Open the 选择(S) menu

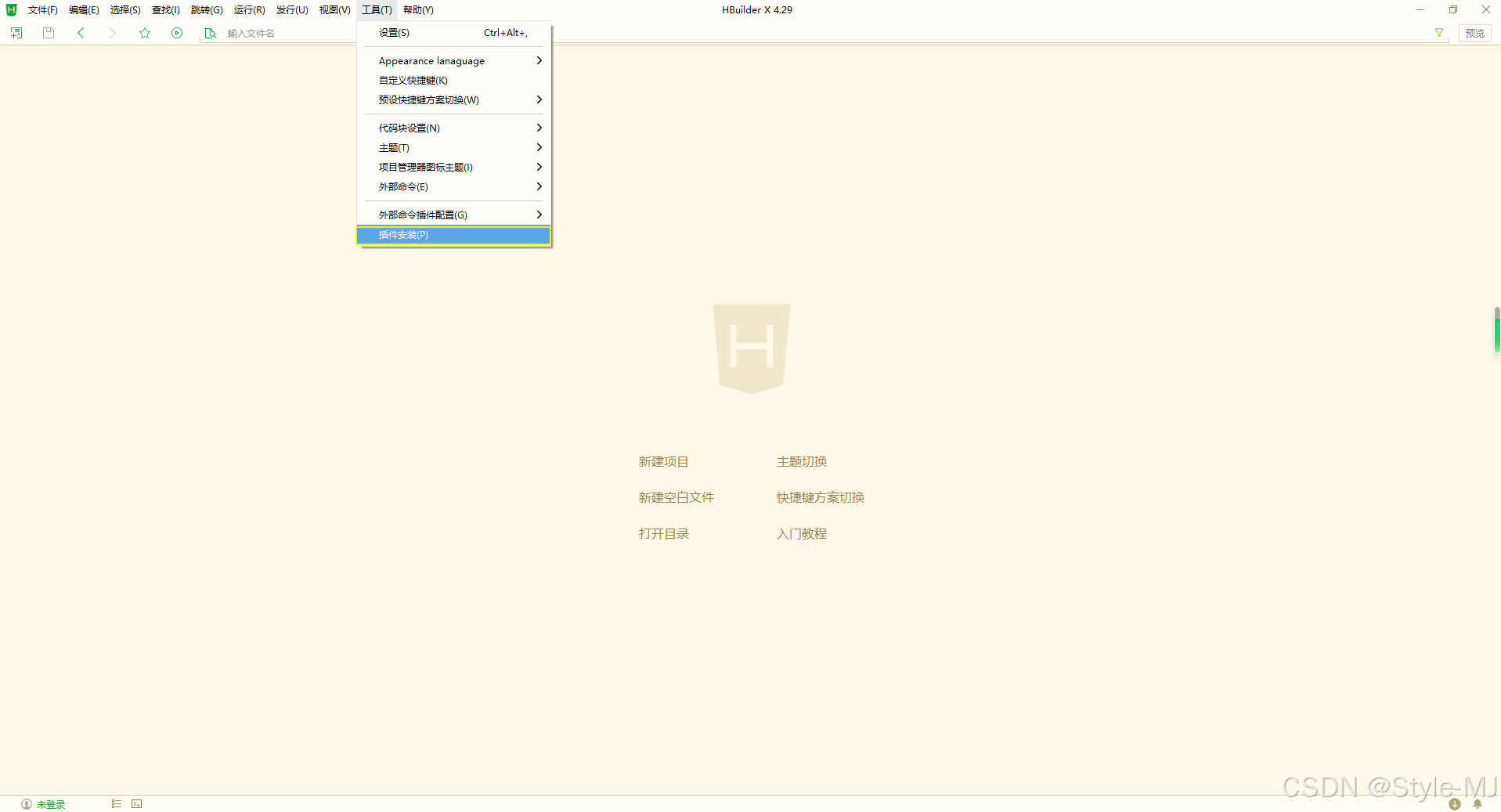coord(125,10)
